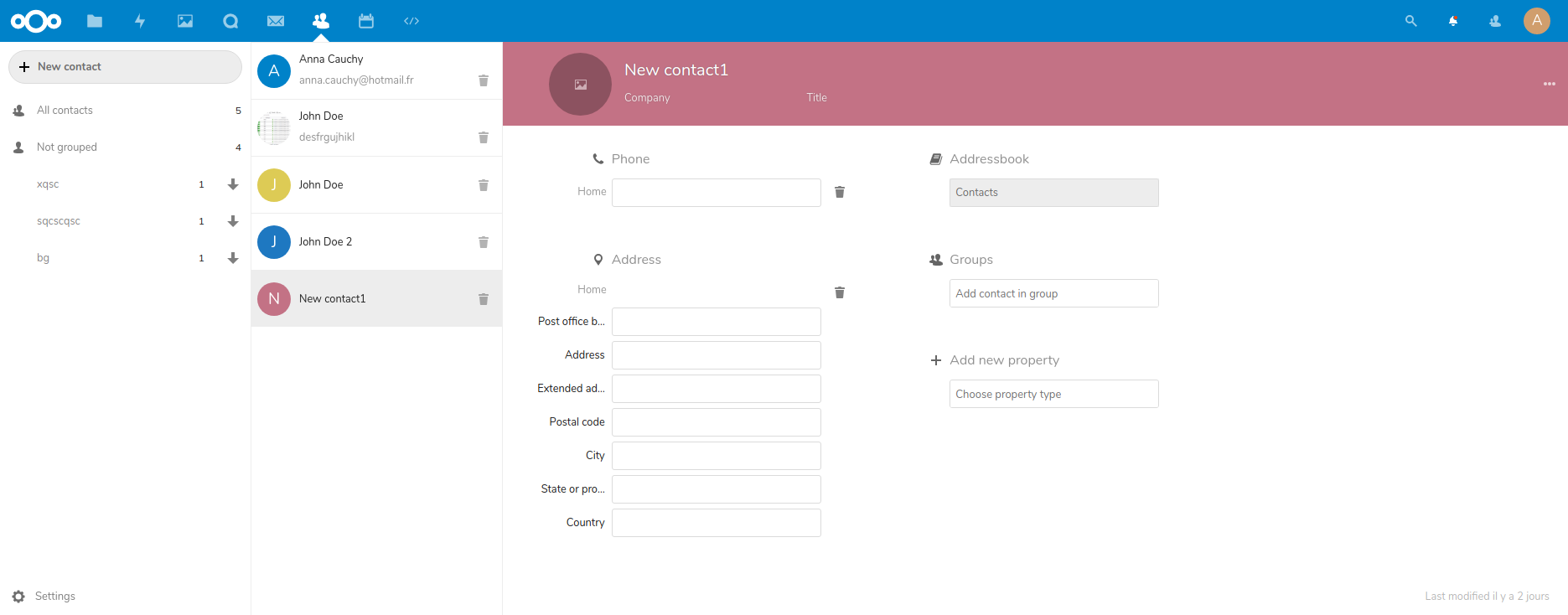1568x615 pixels.
Task: Delete John Doe desfrgujhikl contact
Action: click(x=484, y=137)
